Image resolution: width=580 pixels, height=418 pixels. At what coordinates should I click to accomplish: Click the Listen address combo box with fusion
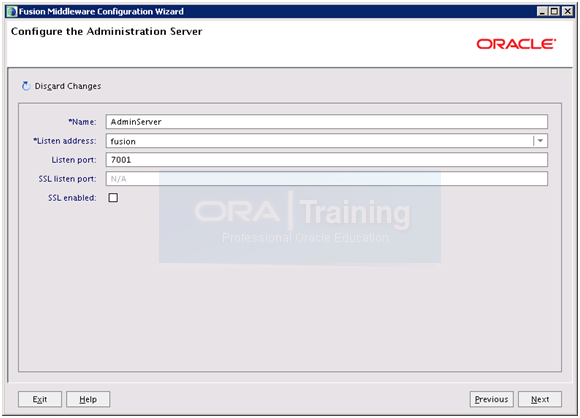tap(327, 141)
